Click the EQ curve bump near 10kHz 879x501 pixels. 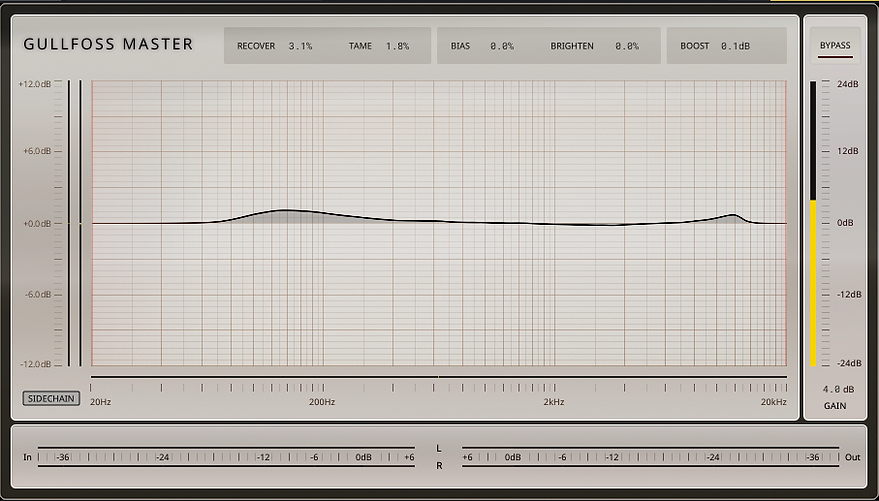pos(733,215)
